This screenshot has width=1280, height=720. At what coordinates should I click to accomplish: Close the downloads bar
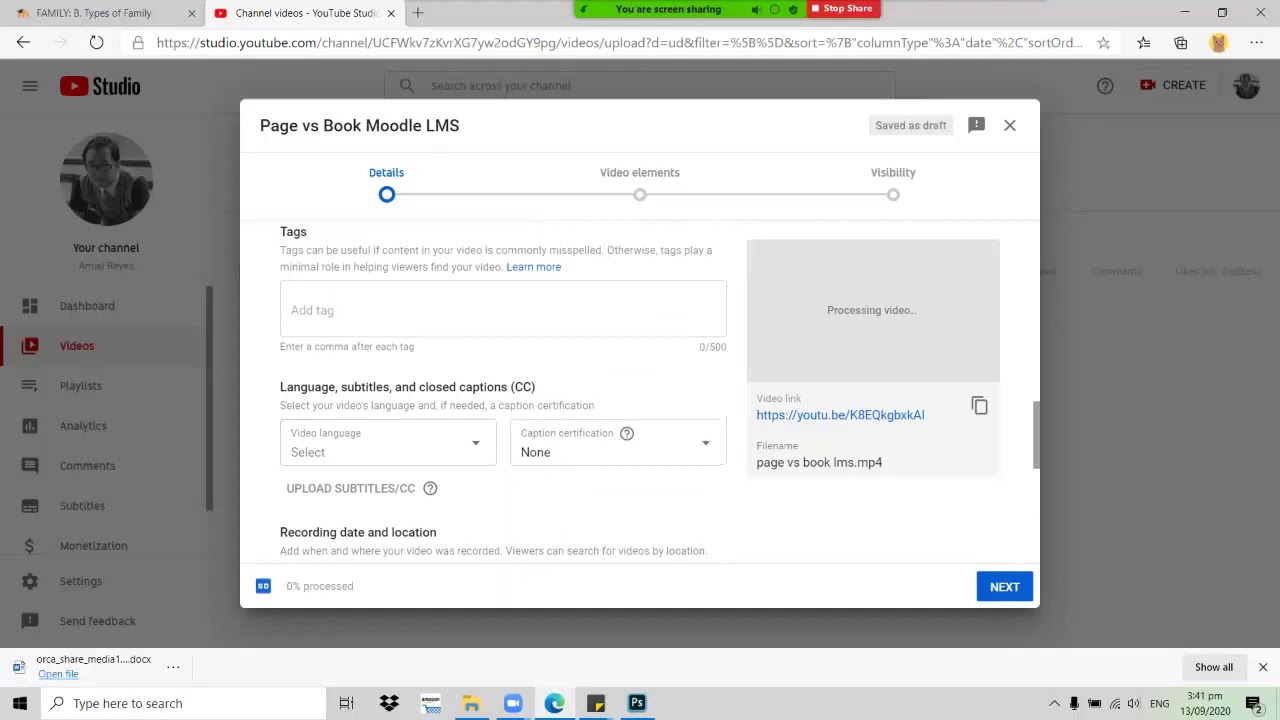point(1263,667)
